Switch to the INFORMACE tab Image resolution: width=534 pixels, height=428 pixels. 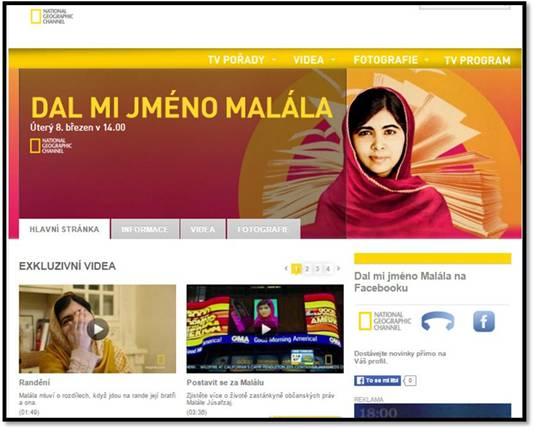tap(145, 229)
